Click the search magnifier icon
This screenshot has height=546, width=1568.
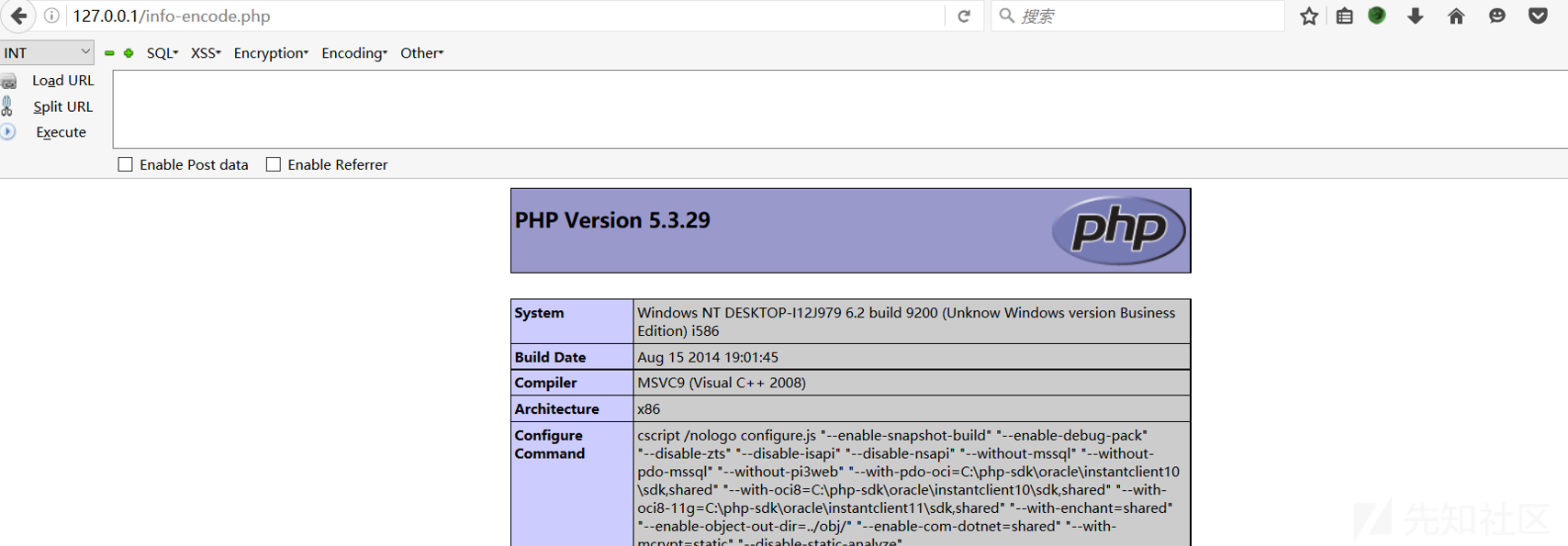click(x=1006, y=16)
